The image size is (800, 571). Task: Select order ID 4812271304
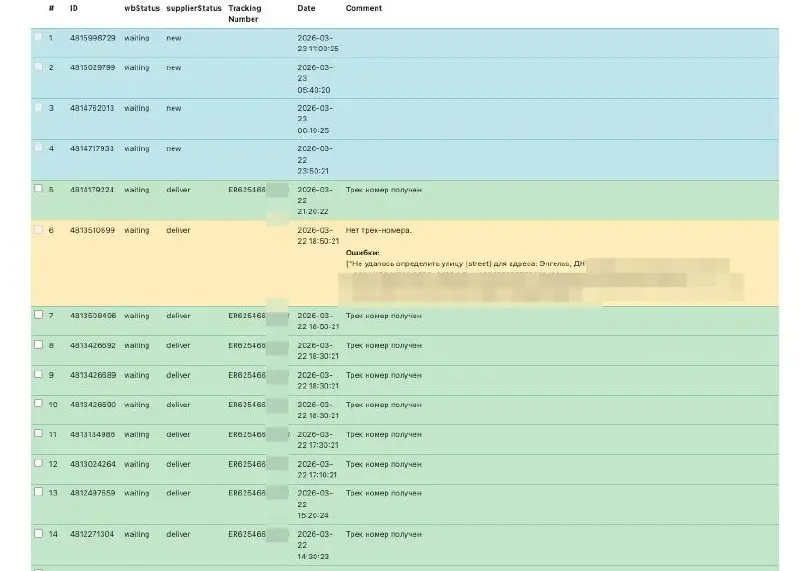(92, 534)
